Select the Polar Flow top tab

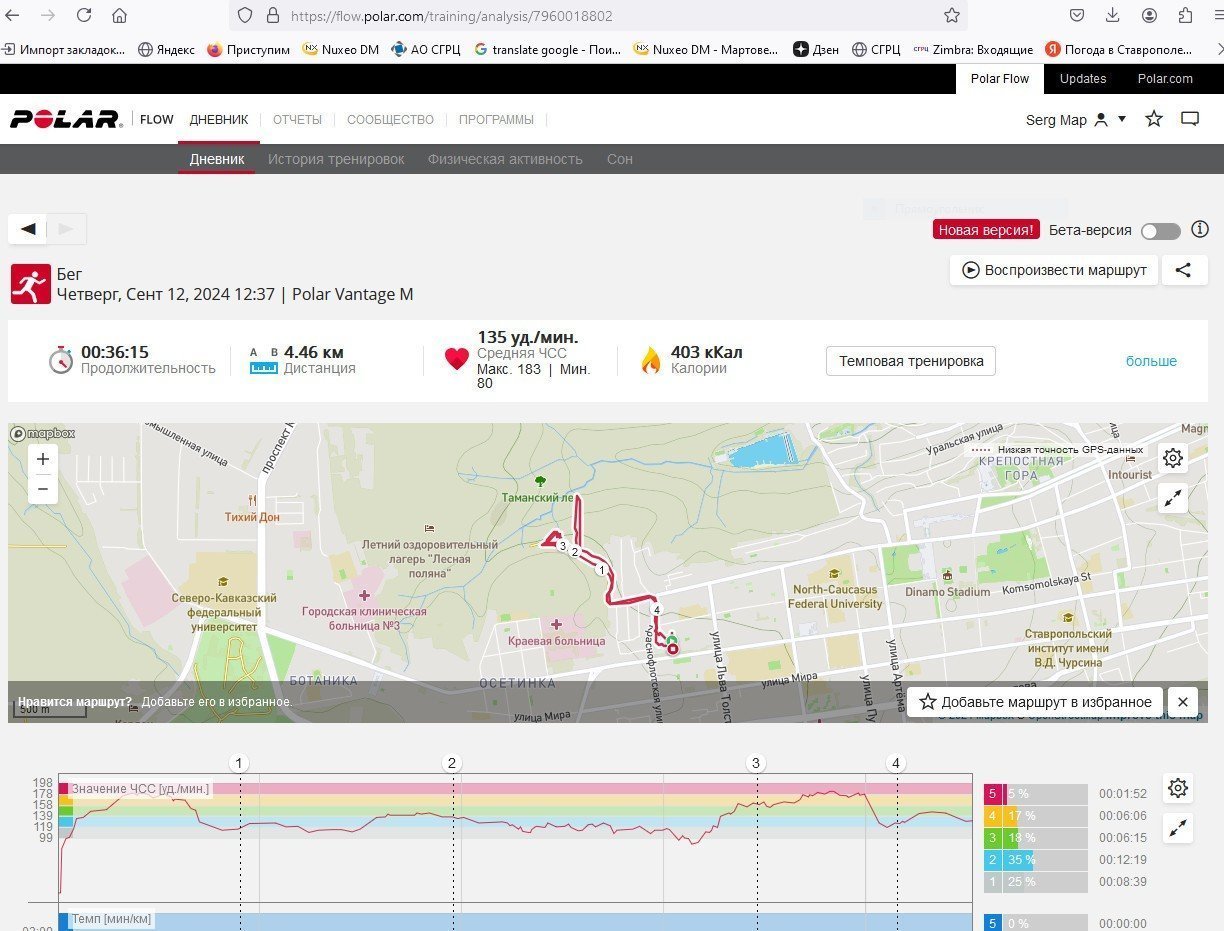point(1000,78)
